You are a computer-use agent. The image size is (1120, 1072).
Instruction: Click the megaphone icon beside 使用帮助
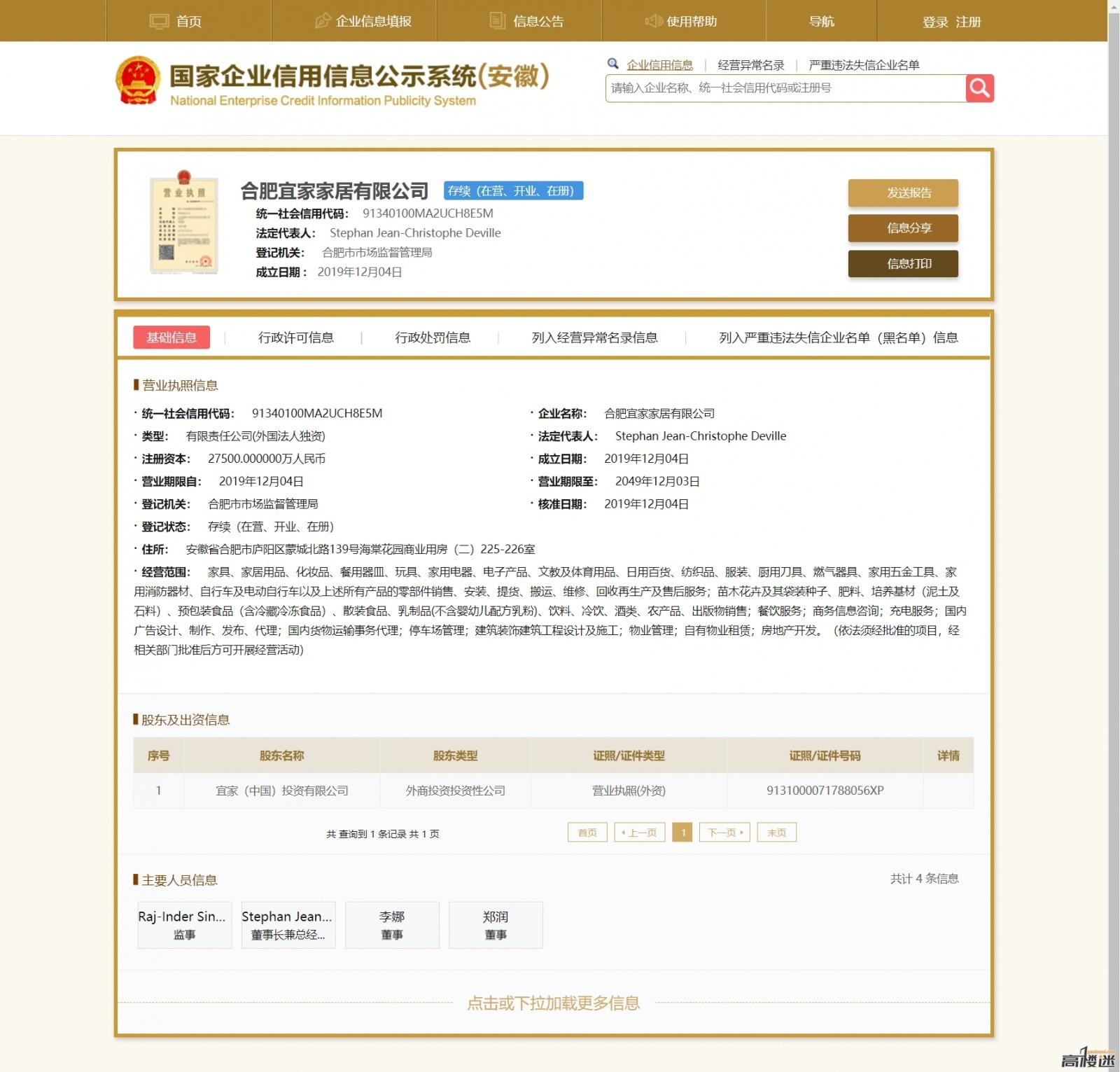point(653,21)
